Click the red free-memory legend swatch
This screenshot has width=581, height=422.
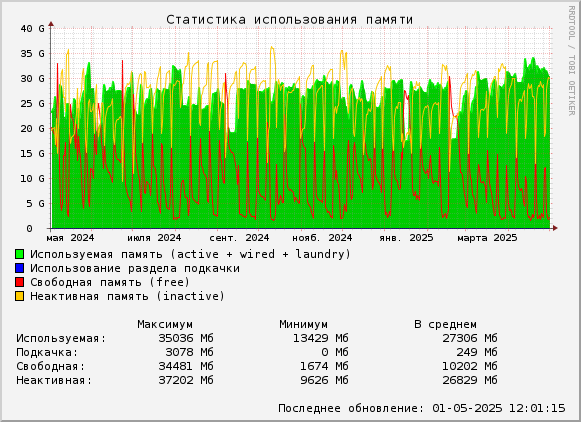tap(20, 282)
